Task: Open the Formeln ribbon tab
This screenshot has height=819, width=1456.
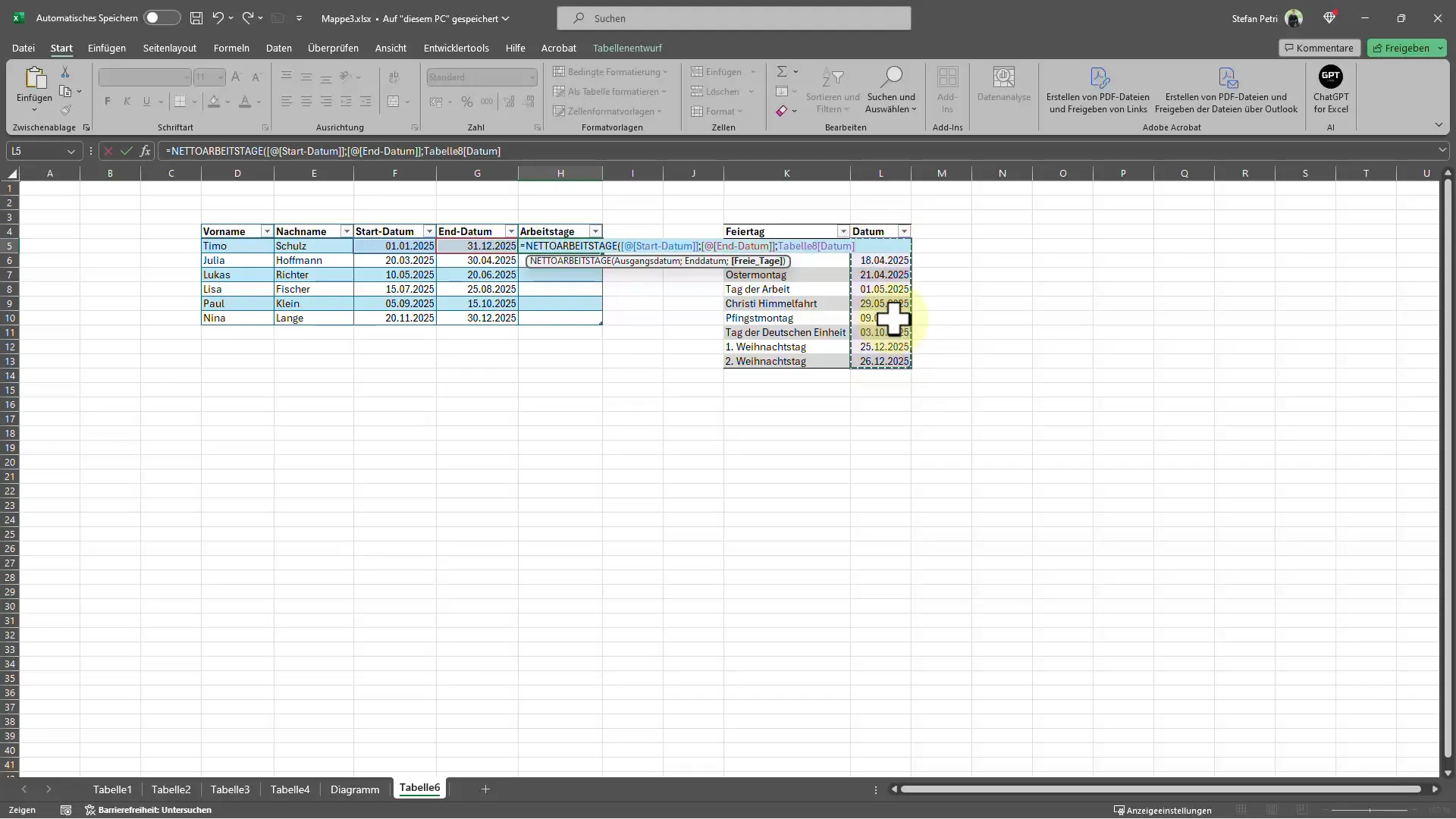Action: pos(231,47)
